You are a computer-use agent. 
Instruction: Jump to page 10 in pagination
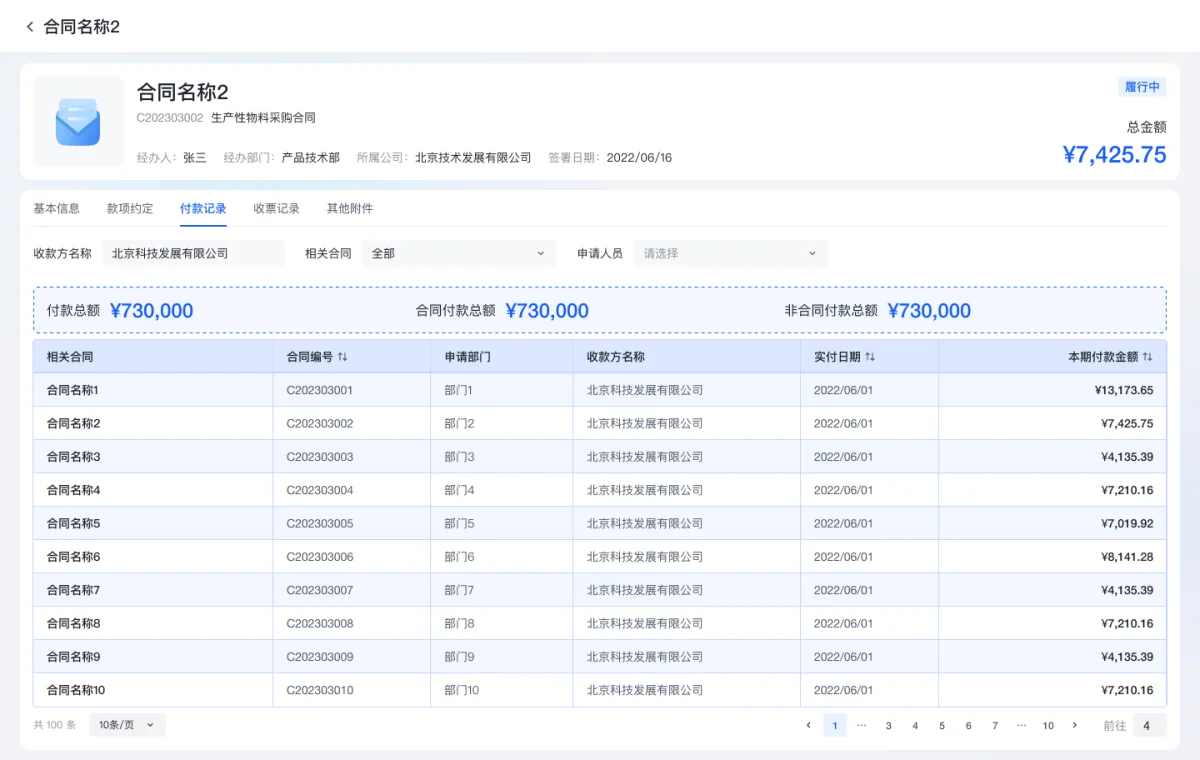1048,725
